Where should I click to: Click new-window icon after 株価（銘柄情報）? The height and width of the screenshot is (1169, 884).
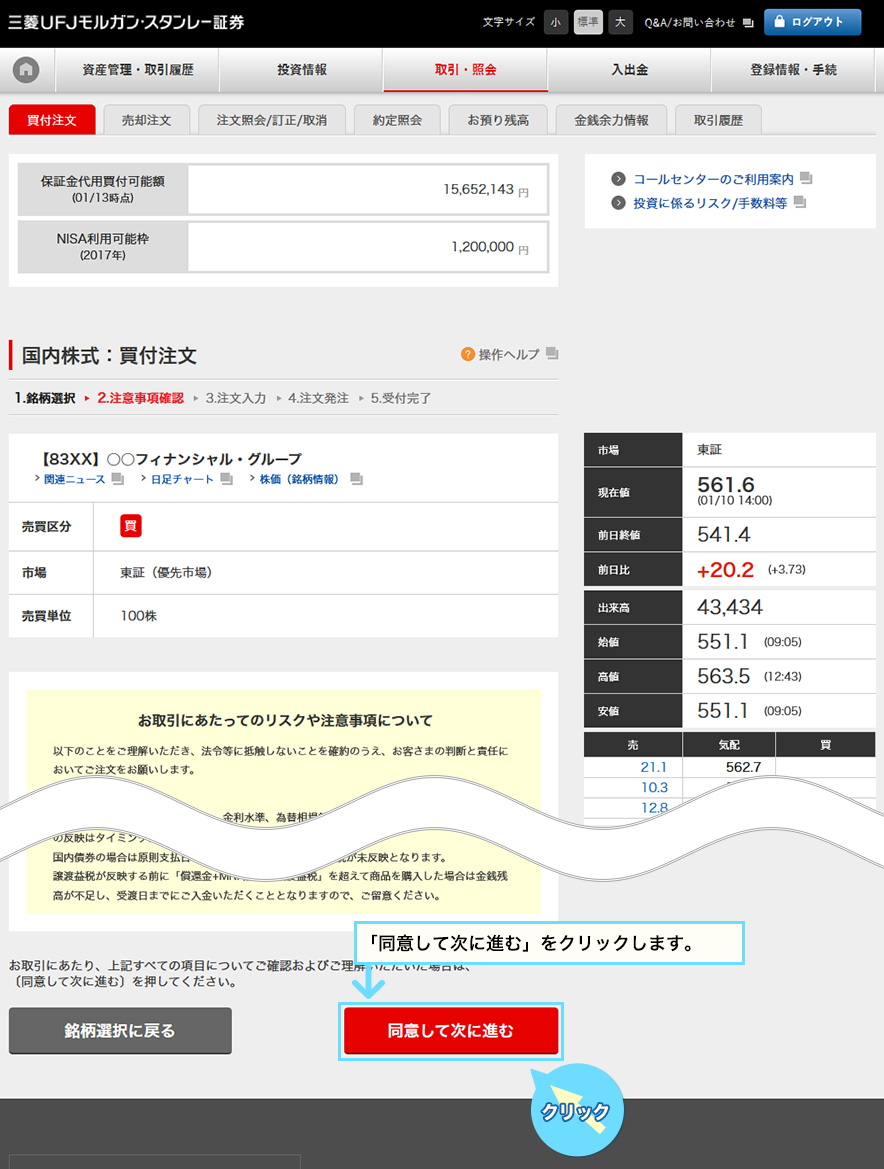pos(356,479)
